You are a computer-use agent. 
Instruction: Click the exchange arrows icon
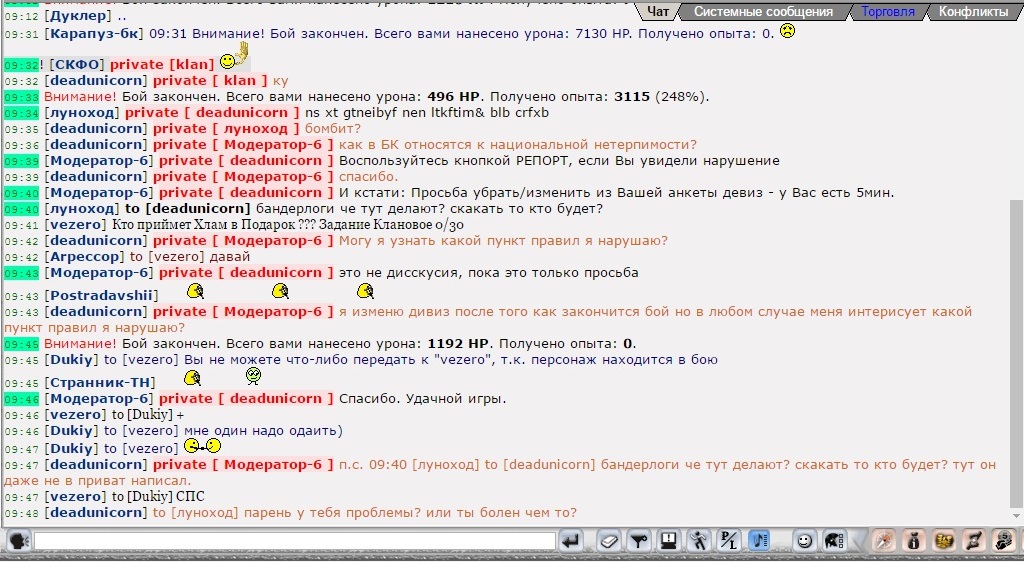click(974, 541)
